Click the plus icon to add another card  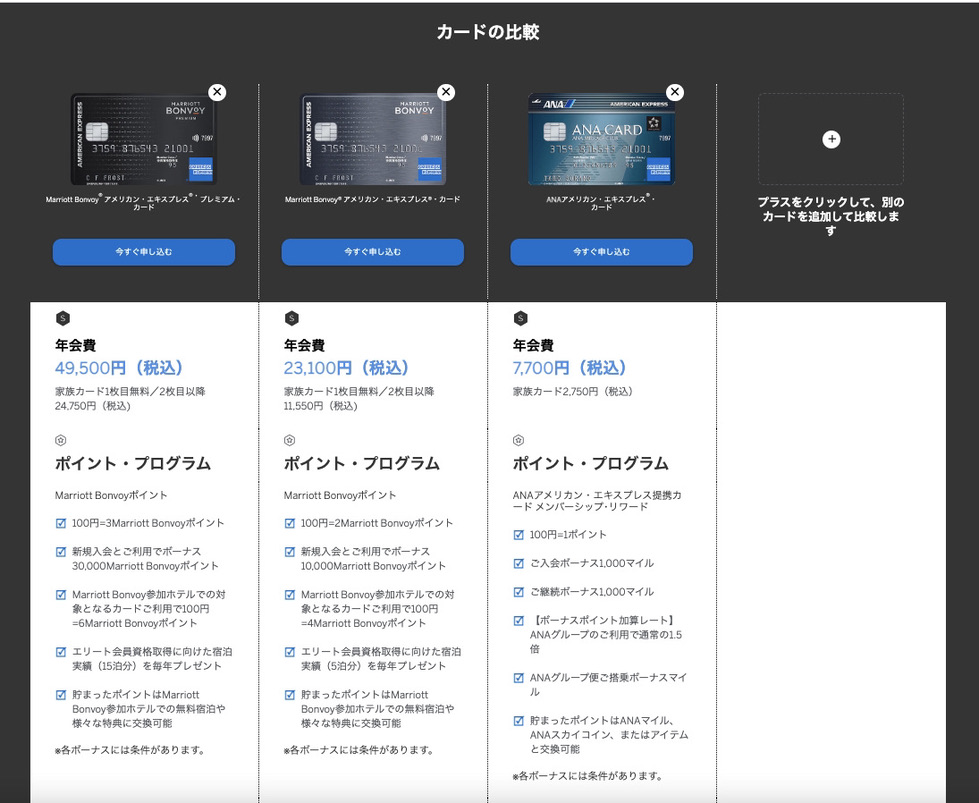[x=831, y=139]
